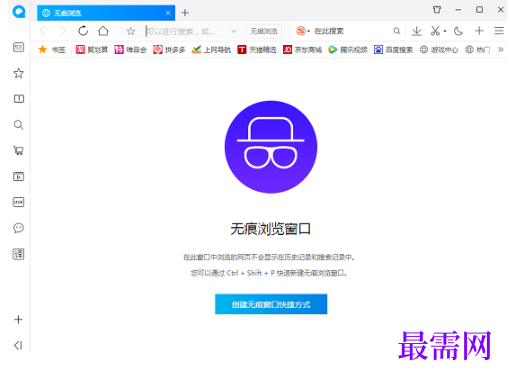This screenshot has width=510, height=377.
Task: Open the search engine selector dropdown
Action: [303, 31]
